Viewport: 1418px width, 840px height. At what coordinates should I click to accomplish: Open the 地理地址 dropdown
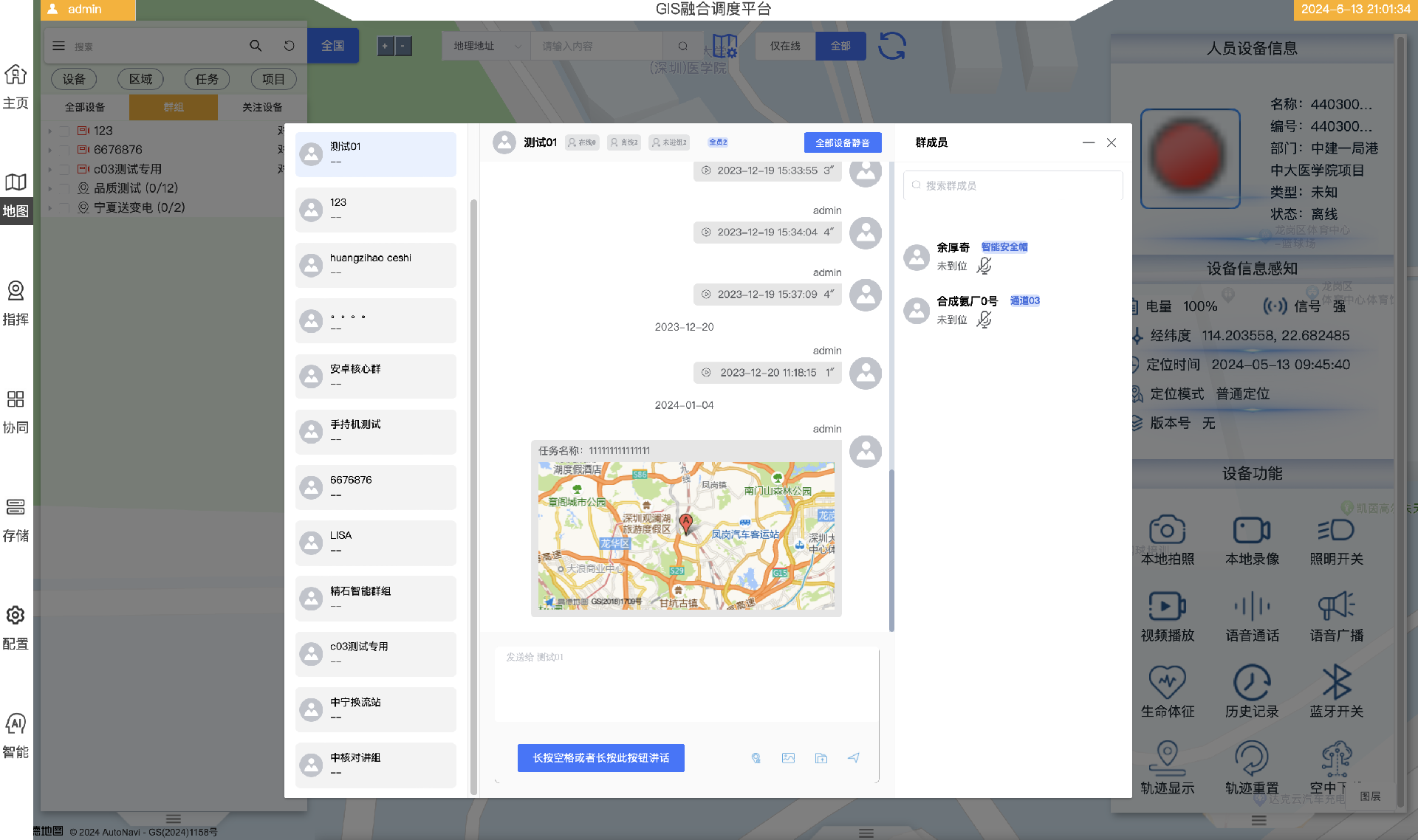point(486,46)
